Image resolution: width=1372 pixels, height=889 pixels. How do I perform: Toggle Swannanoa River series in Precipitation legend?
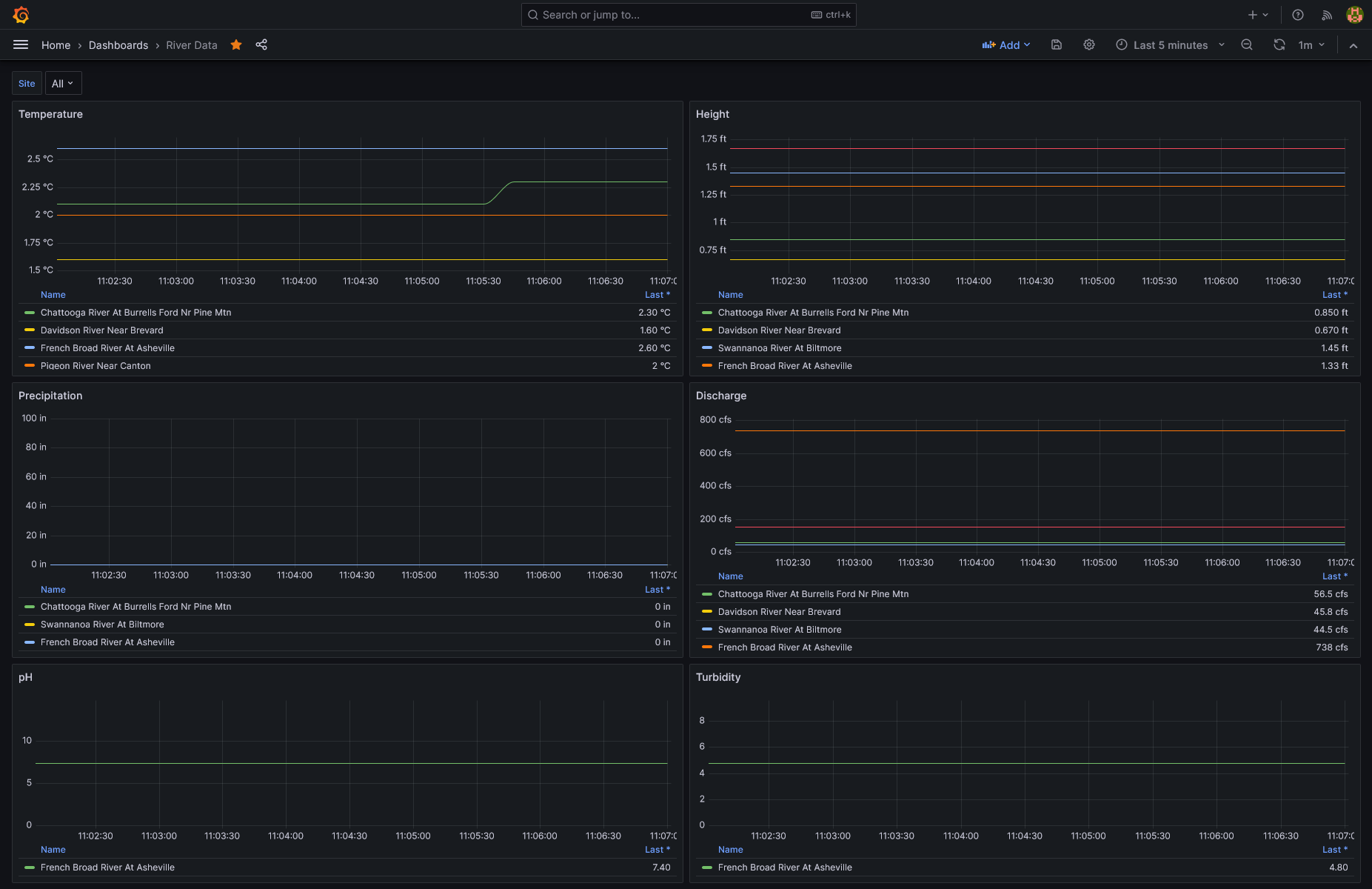pos(102,625)
